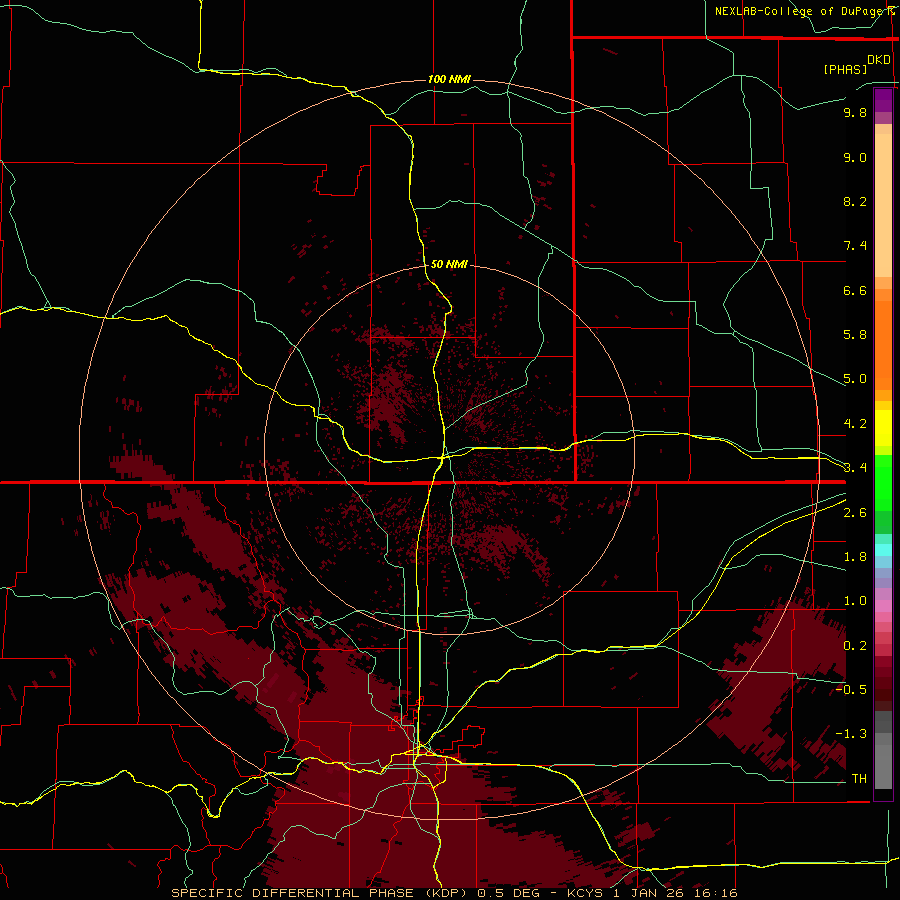Select the 1.0 scale value
The image size is (900, 900).
click(855, 601)
